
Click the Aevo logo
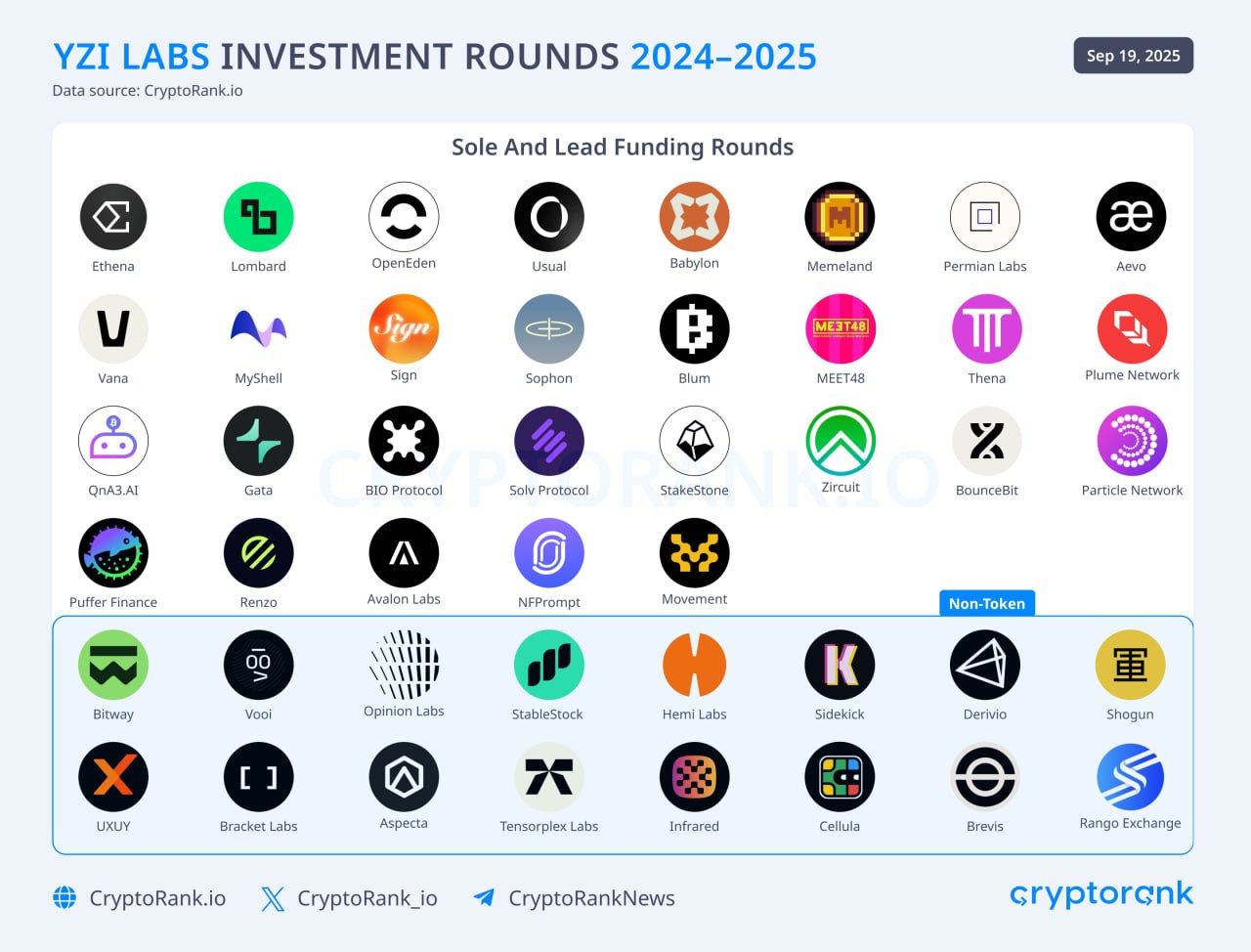(1131, 217)
